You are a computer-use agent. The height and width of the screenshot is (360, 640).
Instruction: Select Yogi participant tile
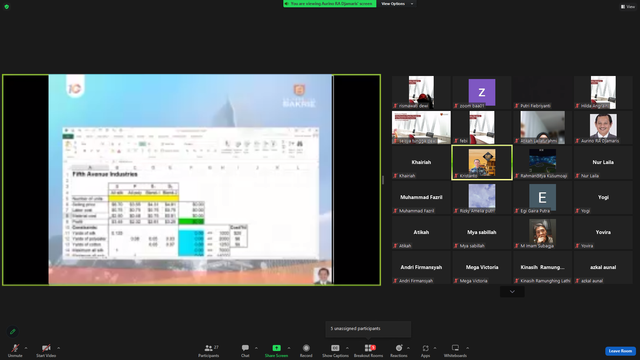(x=603, y=198)
